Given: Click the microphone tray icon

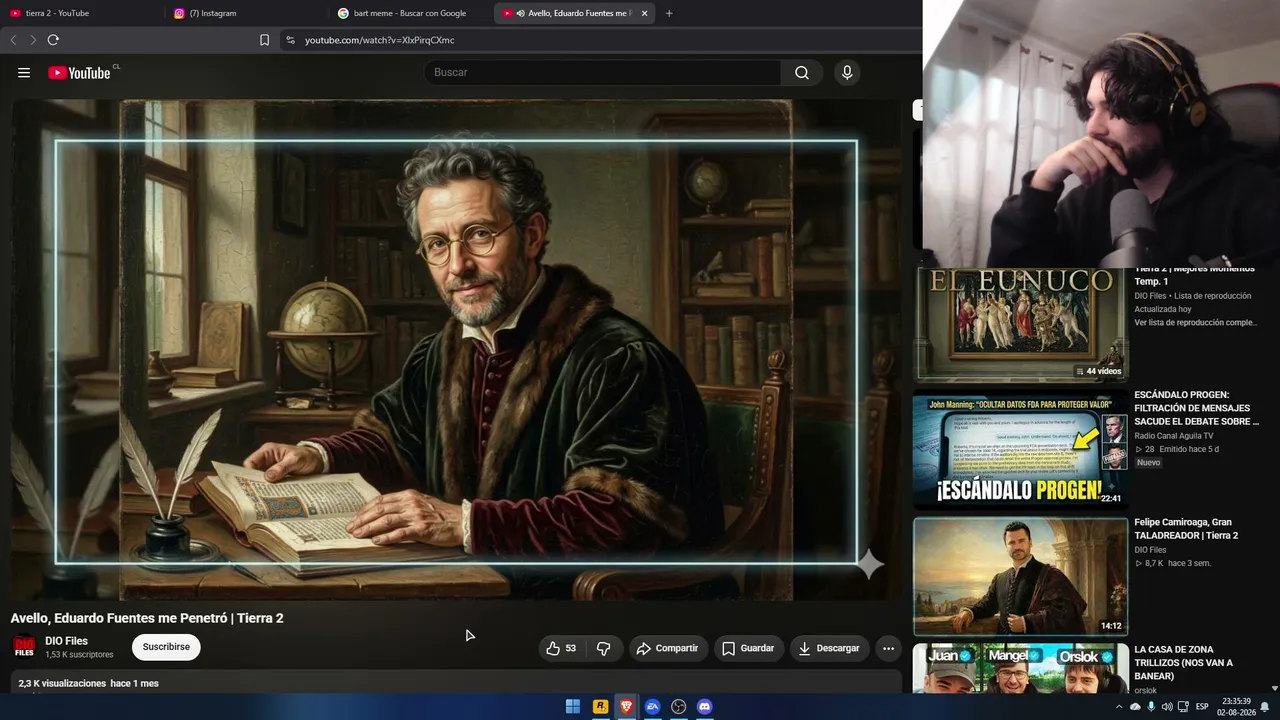Looking at the screenshot, I should coord(1151,707).
